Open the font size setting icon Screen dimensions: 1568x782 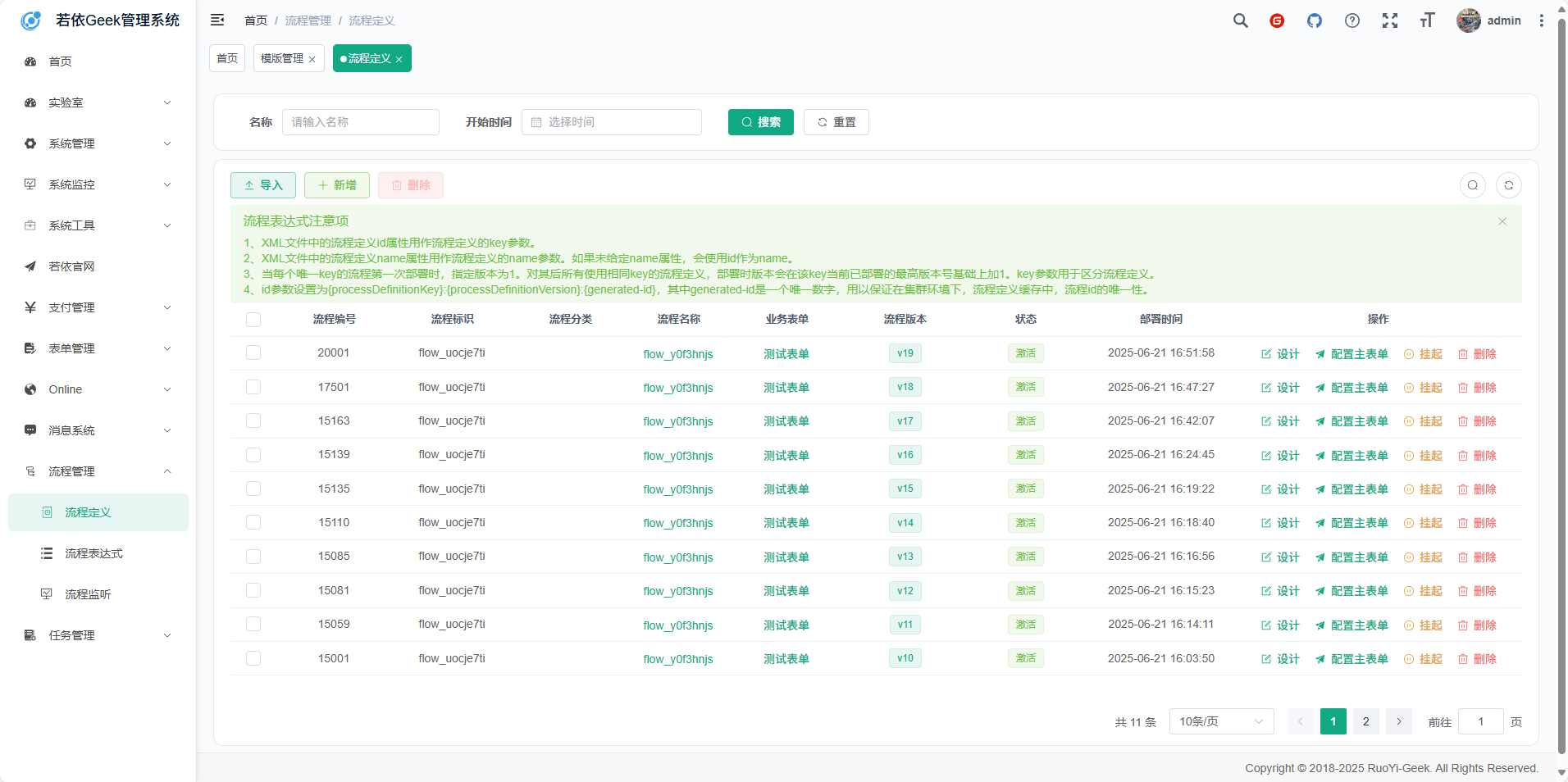tap(1427, 20)
